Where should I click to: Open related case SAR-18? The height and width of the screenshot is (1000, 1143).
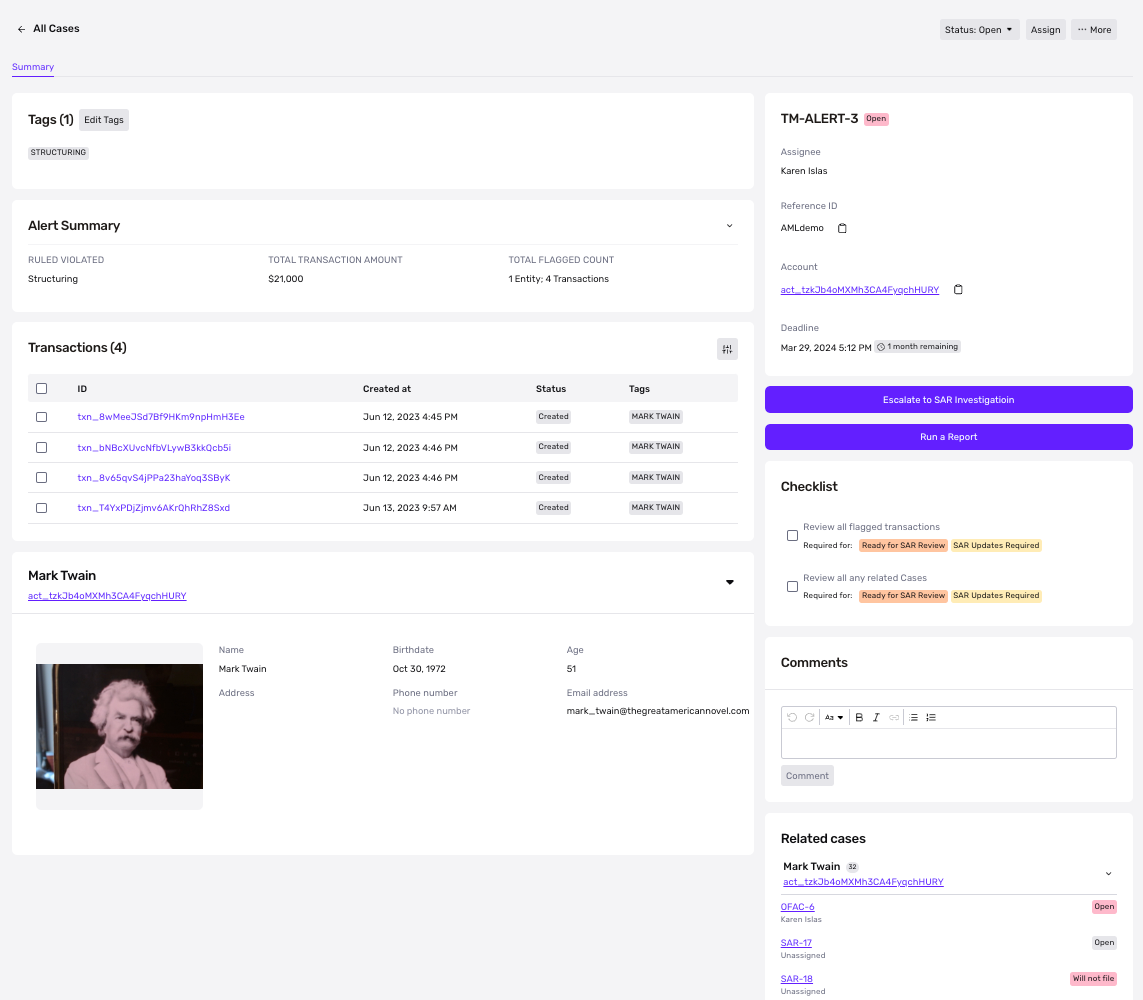pos(797,979)
